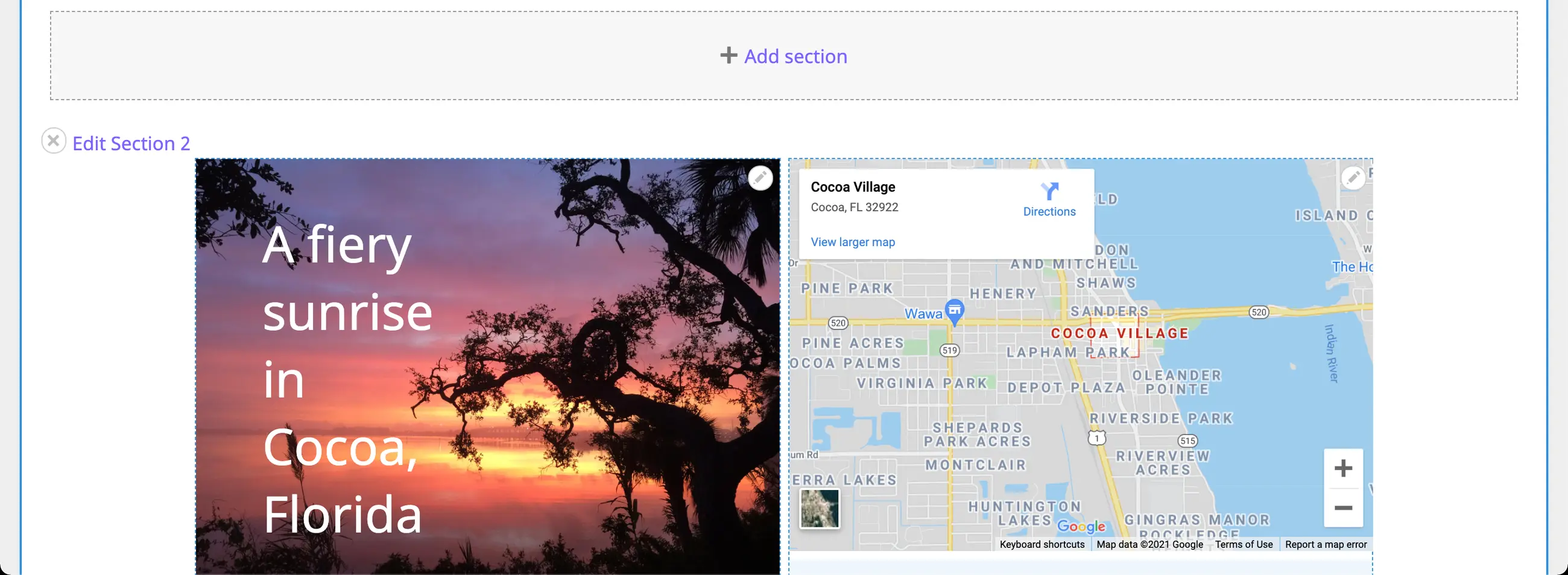Open Keyboard shortcuts on the map
The width and height of the screenshot is (1568, 575).
[x=1042, y=544]
